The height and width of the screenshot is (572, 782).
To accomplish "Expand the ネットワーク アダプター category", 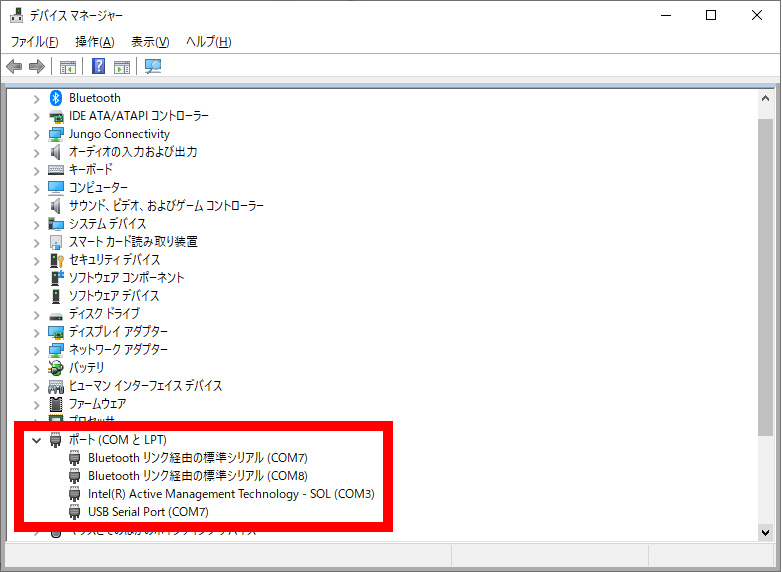I will point(37,350).
